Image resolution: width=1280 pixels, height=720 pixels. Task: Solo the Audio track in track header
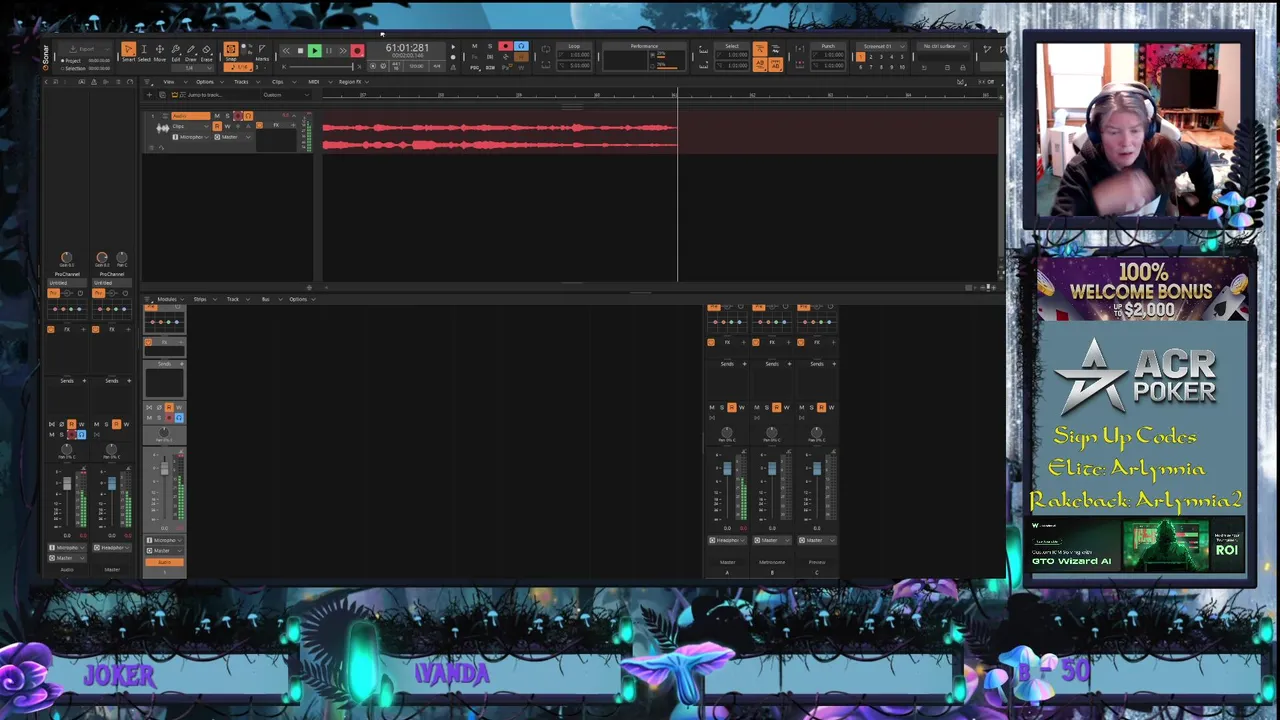click(x=227, y=116)
